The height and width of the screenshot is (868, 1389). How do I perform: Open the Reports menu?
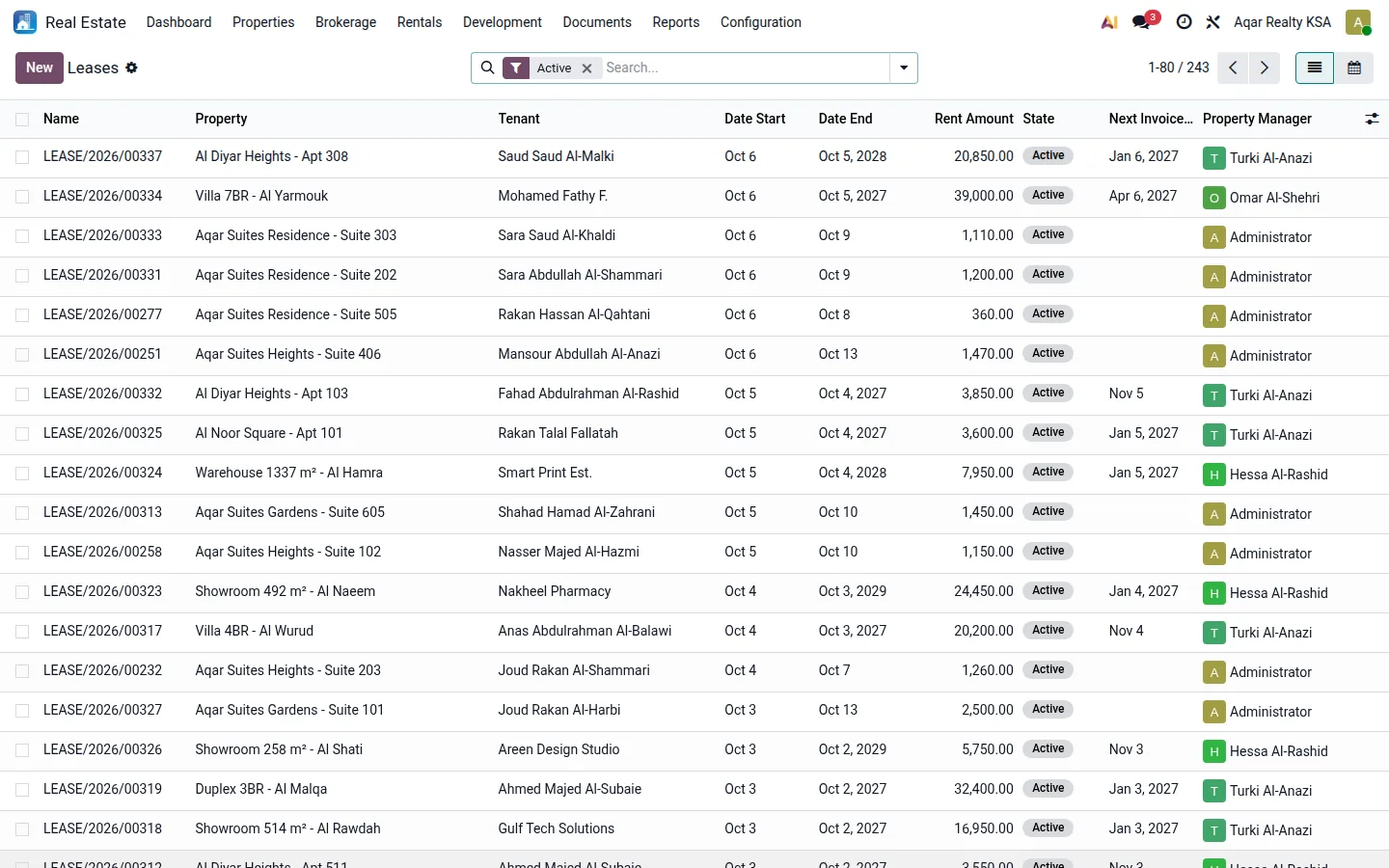click(676, 22)
